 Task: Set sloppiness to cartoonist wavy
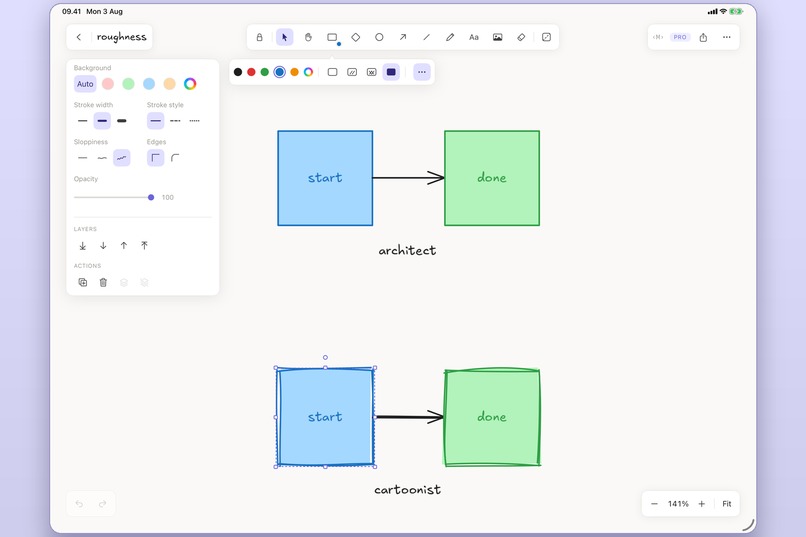pos(122,158)
